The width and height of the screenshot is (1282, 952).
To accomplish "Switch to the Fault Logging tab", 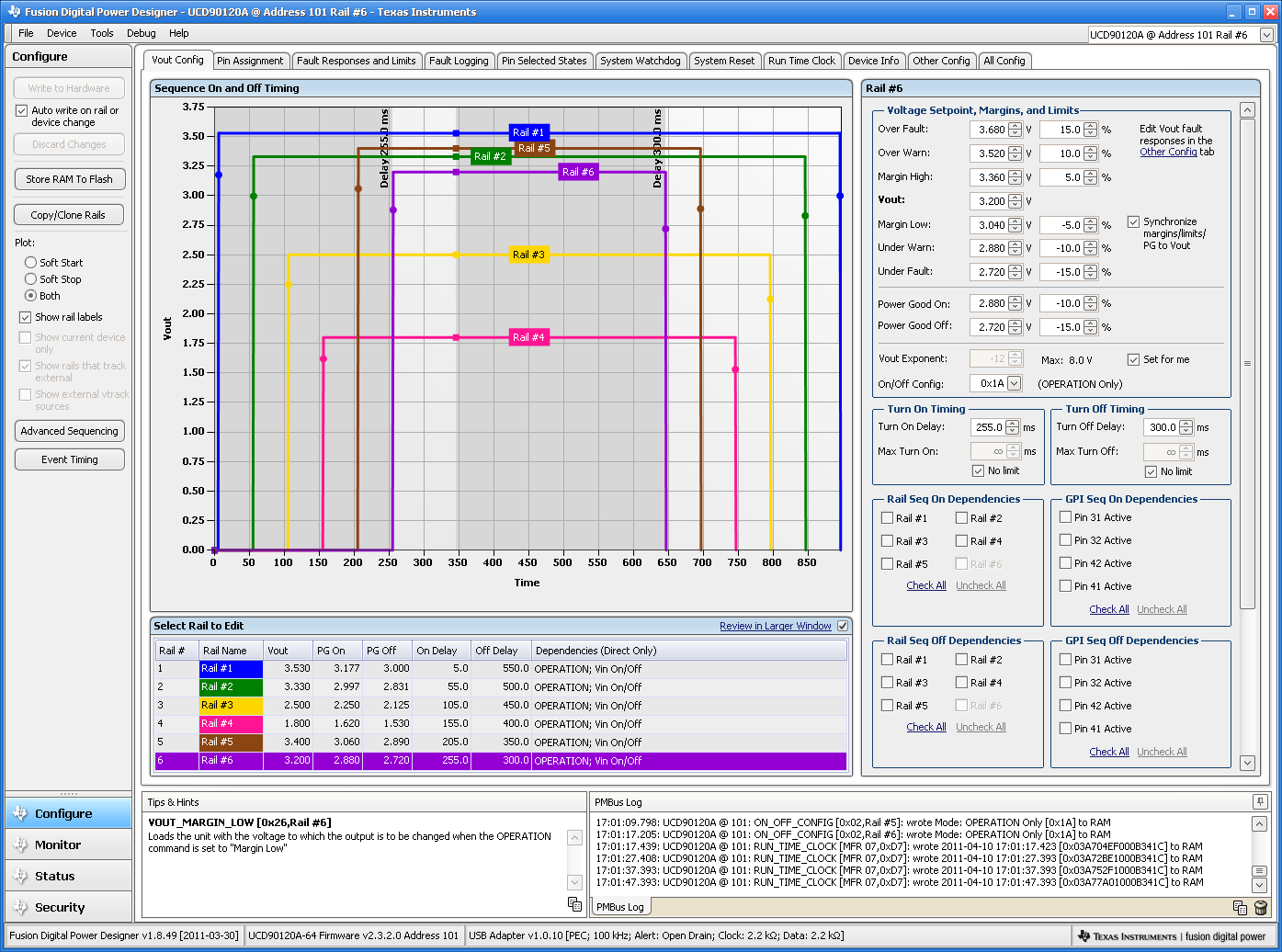I will point(459,61).
